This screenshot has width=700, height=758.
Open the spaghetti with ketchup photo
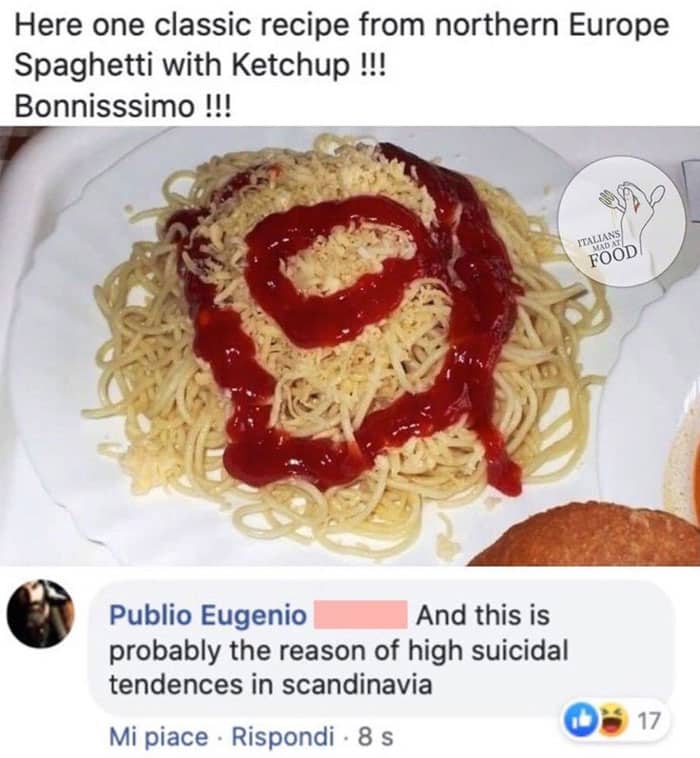[350, 346]
